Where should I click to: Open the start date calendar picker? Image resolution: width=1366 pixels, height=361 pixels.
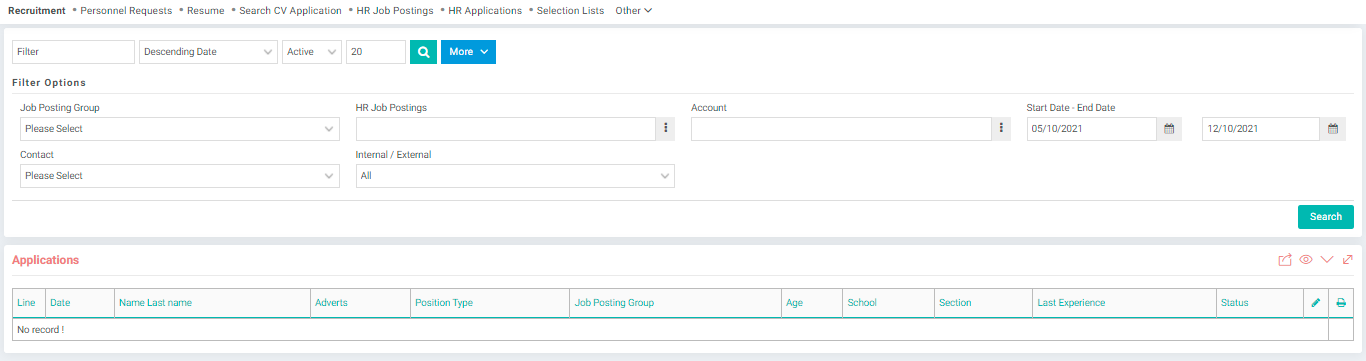[x=1169, y=129]
